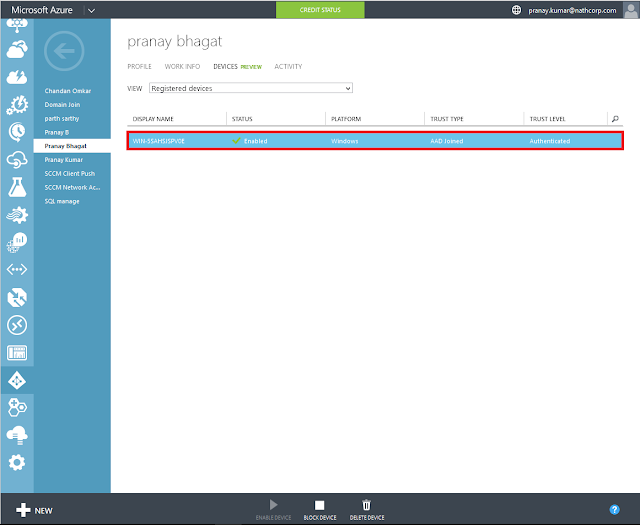
Task: Select user parth sarthy in list
Action: click(62, 118)
